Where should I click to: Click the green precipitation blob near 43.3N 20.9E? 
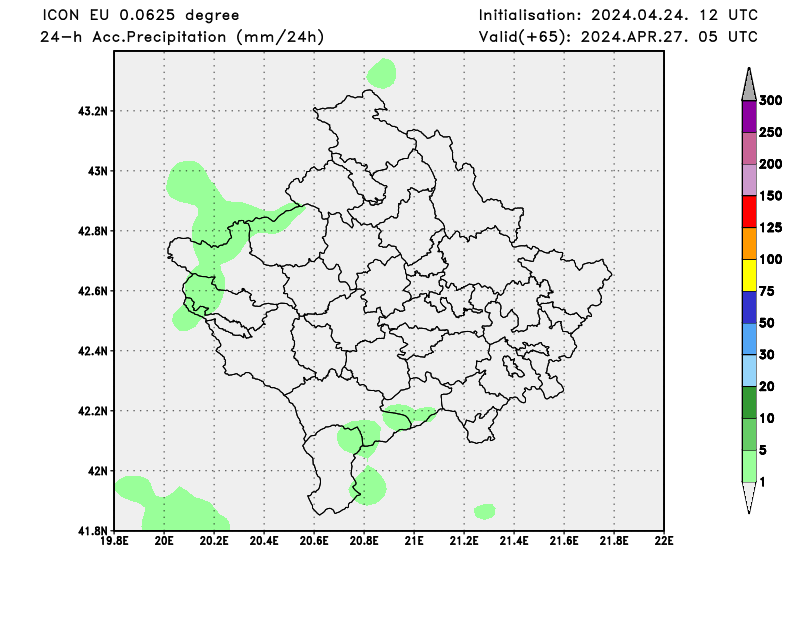point(382,73)
